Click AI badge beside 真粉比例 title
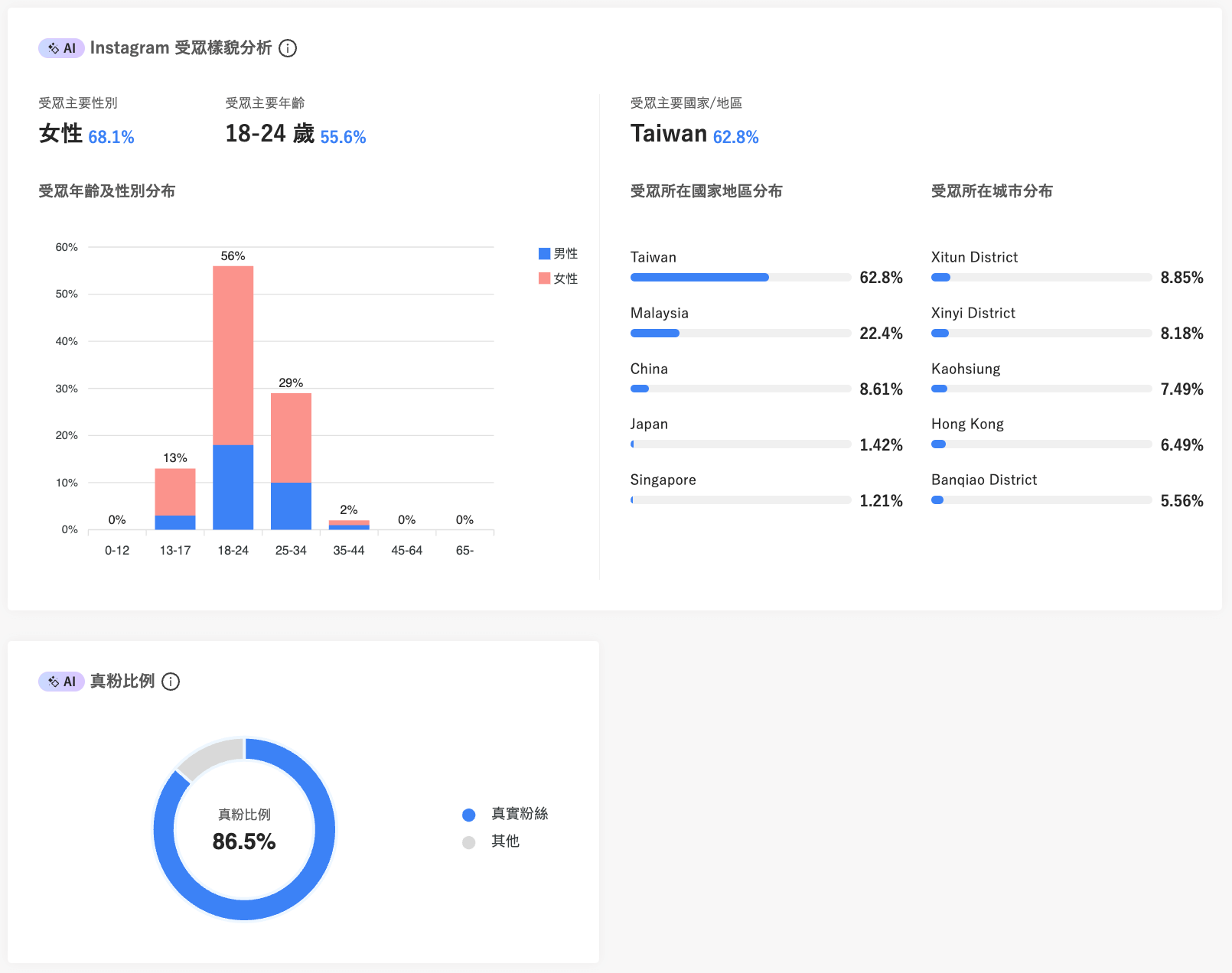The image size is (1232, 973). pos(61,682)
